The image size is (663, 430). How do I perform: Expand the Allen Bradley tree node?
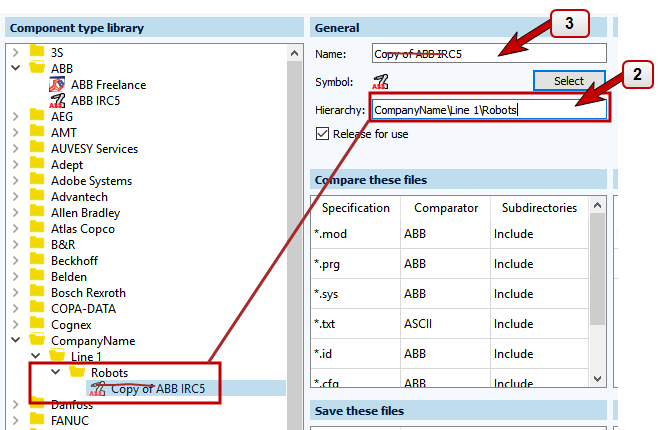[16, 212]
